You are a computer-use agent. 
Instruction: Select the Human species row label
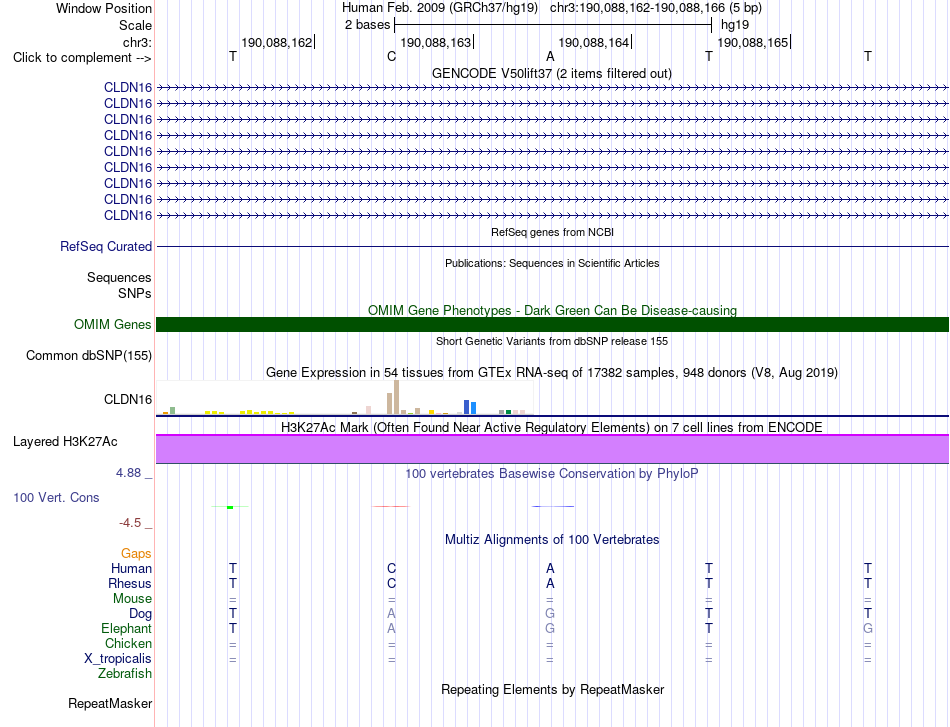[131, 568]
